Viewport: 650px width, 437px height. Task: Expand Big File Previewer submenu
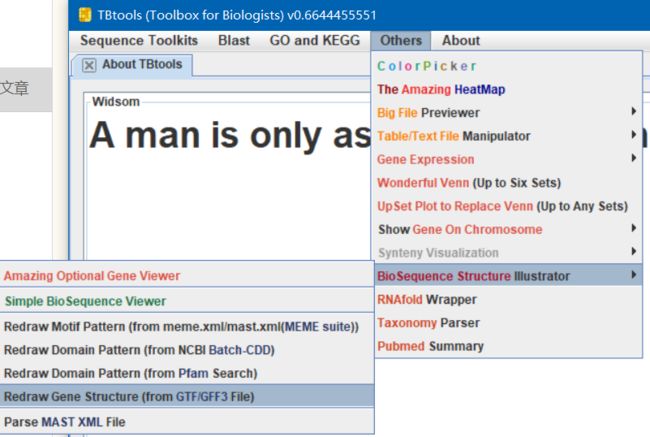click(x=507, y=112)
